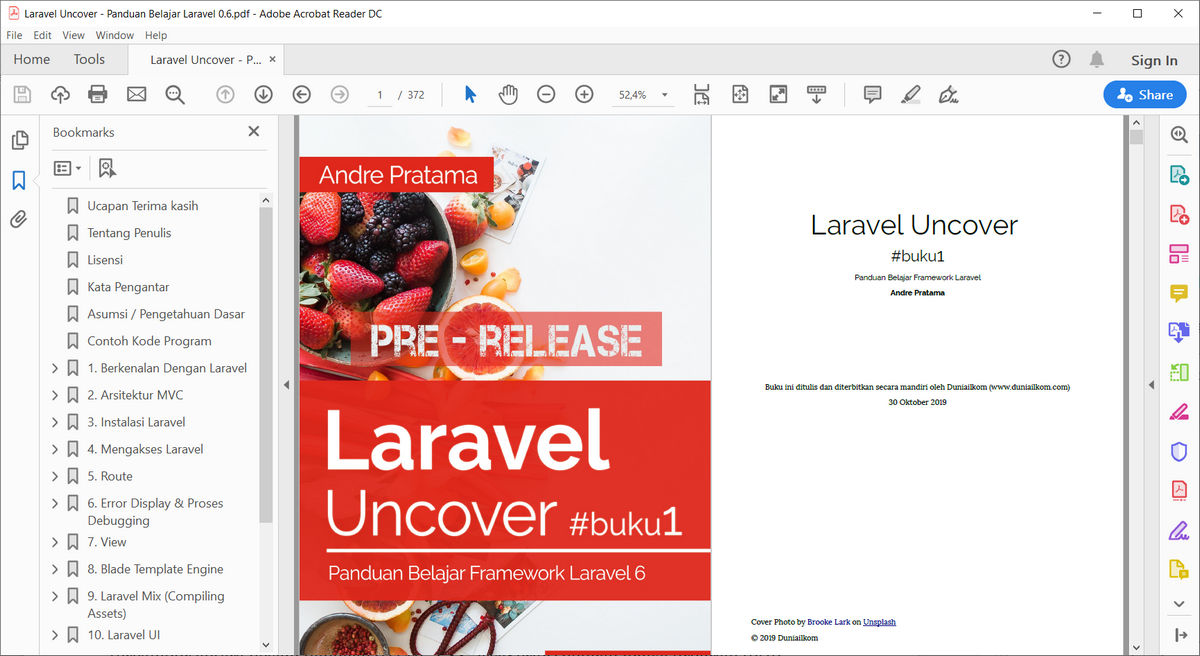Screen dimensions: 1200x656
Task: Activate the hand pan tool
Action: [x=509, y=95]
